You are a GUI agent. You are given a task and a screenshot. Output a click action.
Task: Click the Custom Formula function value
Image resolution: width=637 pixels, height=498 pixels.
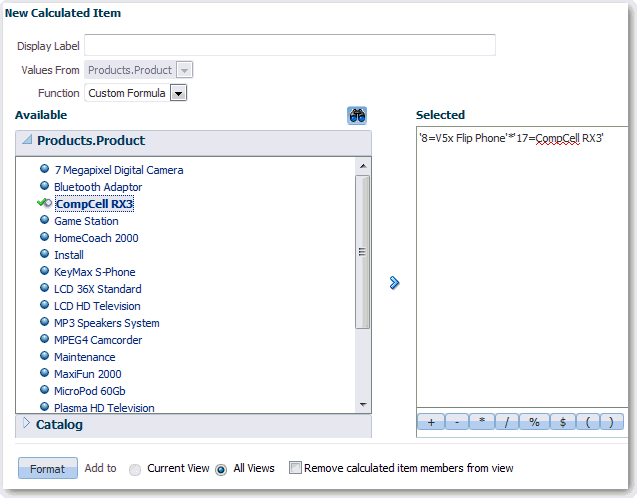(127, 93)
